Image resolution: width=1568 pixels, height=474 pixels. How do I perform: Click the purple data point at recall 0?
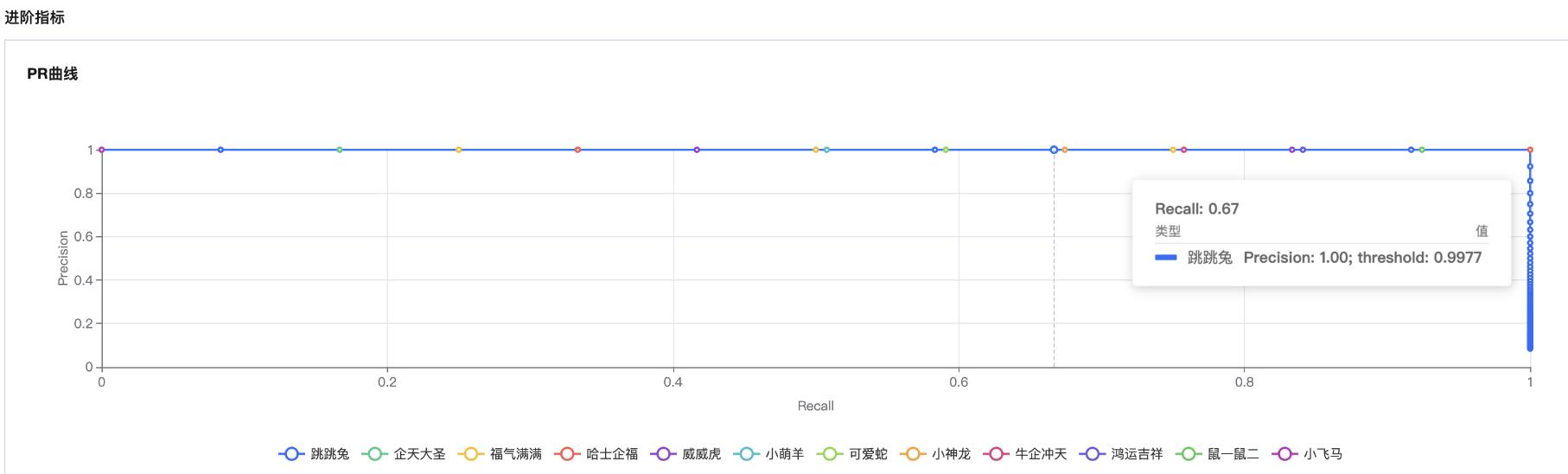(102, 150)
